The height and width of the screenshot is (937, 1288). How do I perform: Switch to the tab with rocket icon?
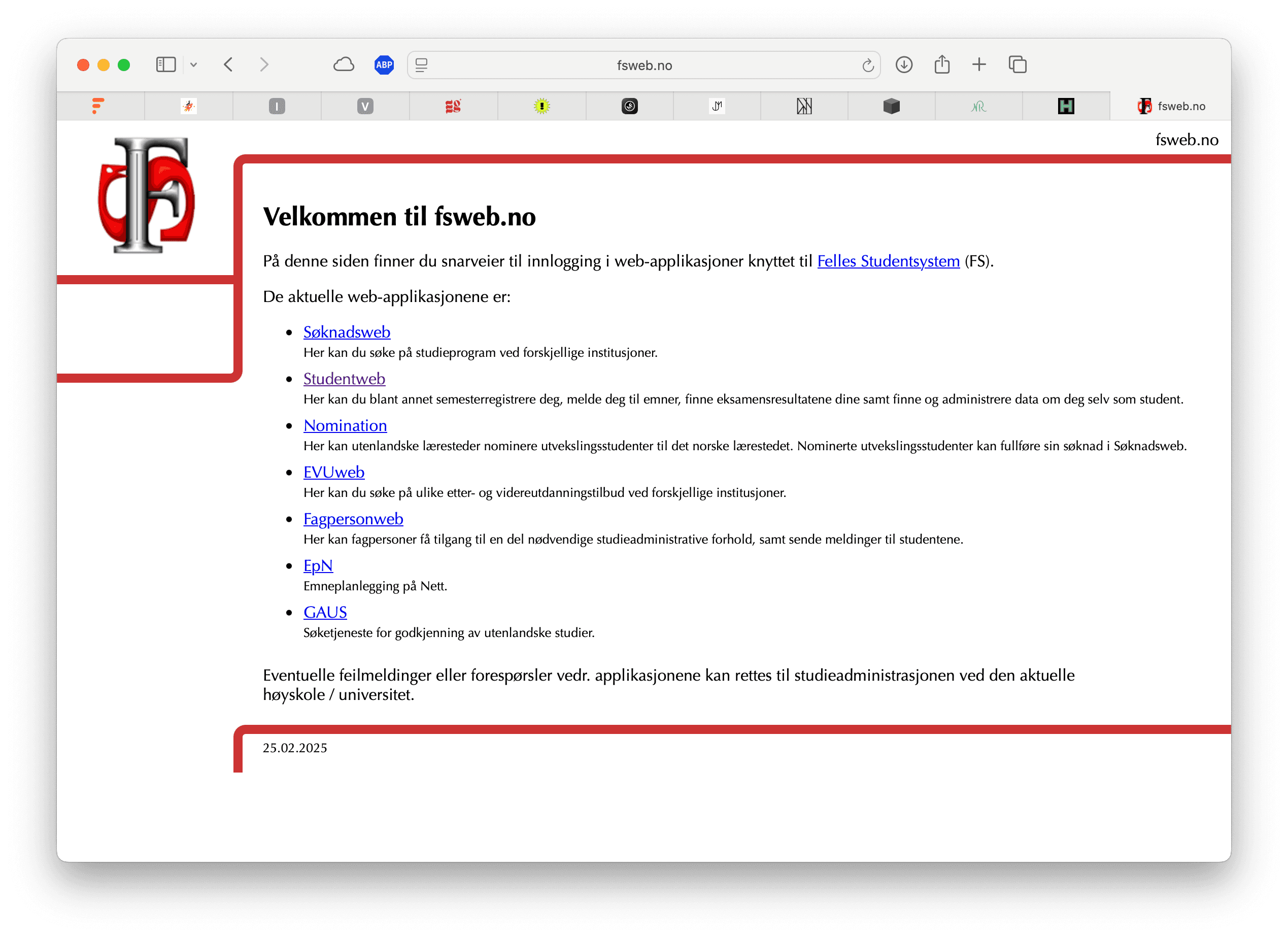pyautogui.click(x=189, y=106)
